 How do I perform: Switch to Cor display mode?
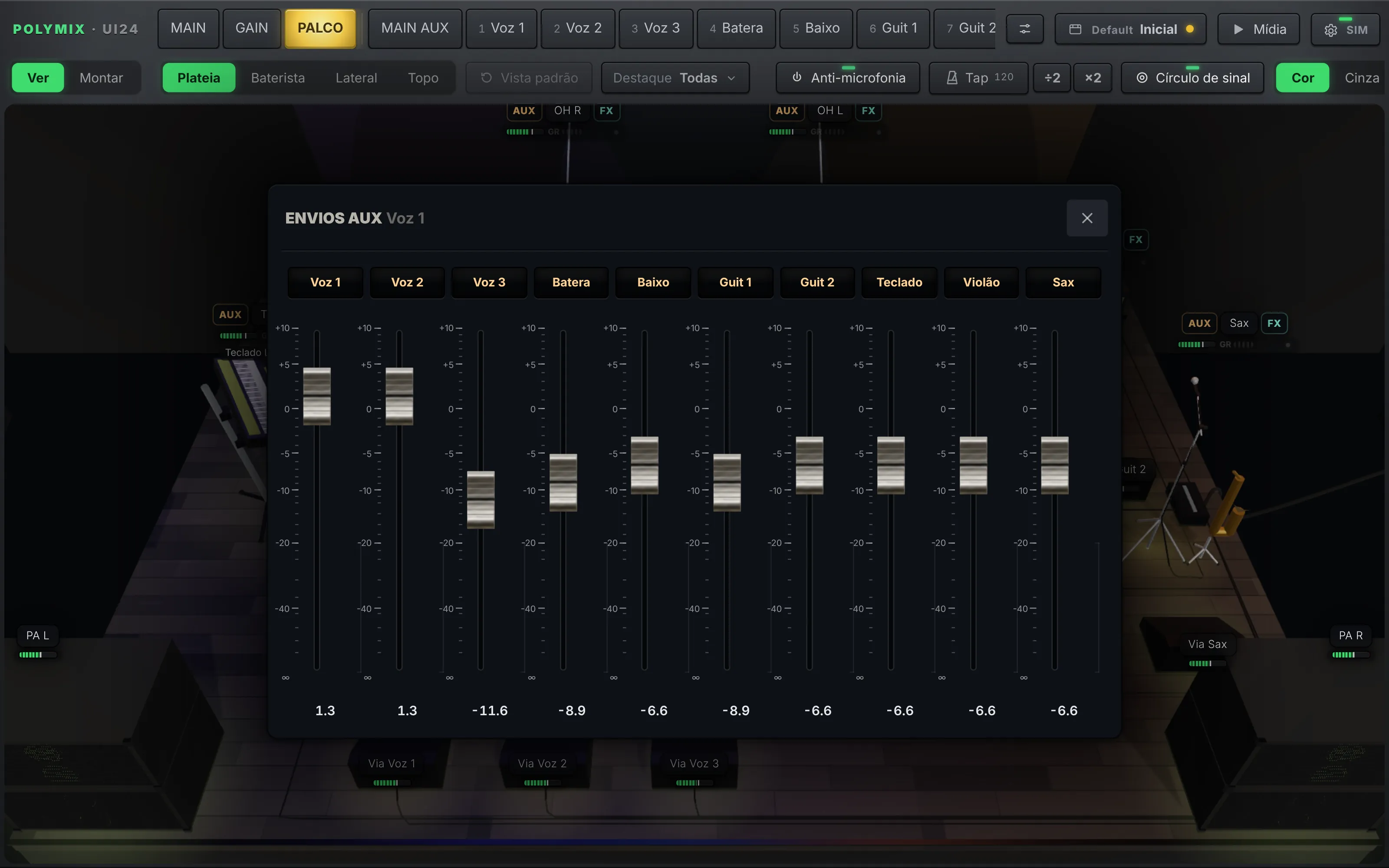pyautogui.click(x=1302, y=78)
